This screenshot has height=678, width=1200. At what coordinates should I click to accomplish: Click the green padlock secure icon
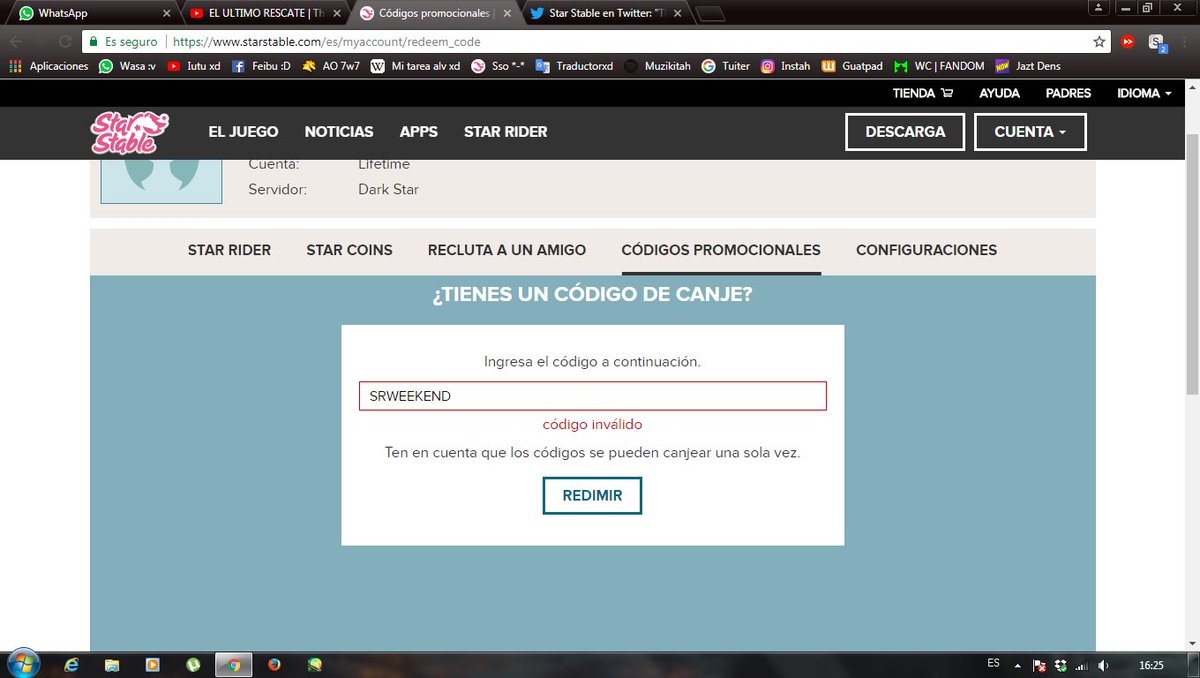tap(92, 42)
